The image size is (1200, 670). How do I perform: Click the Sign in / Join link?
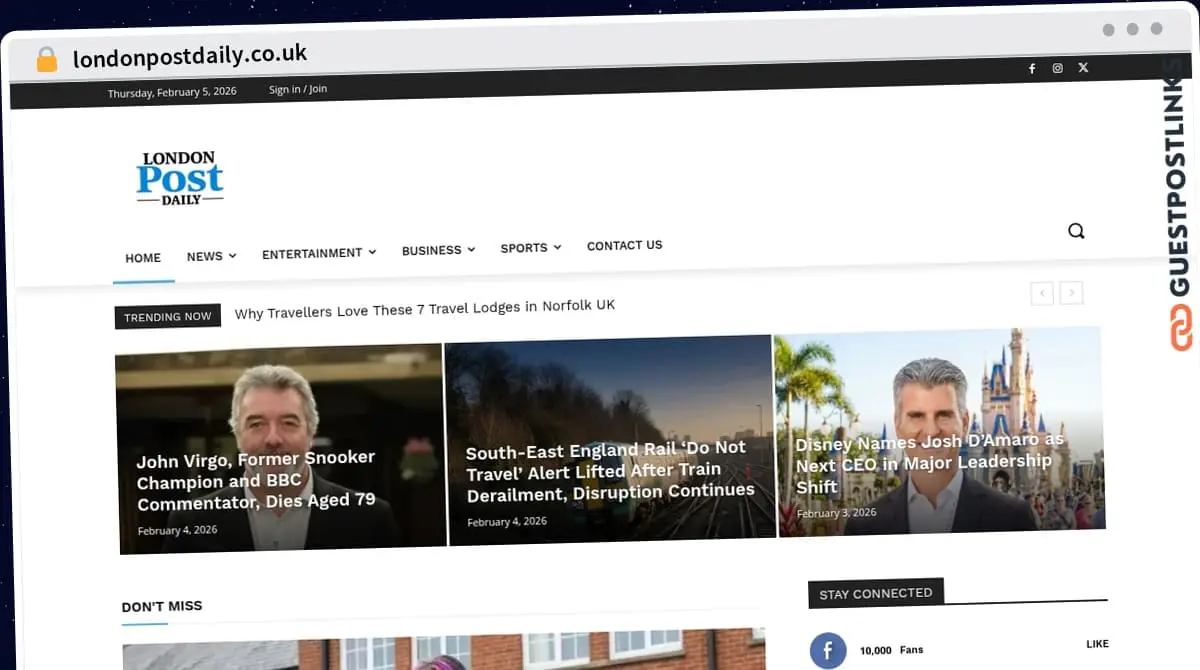298,89
